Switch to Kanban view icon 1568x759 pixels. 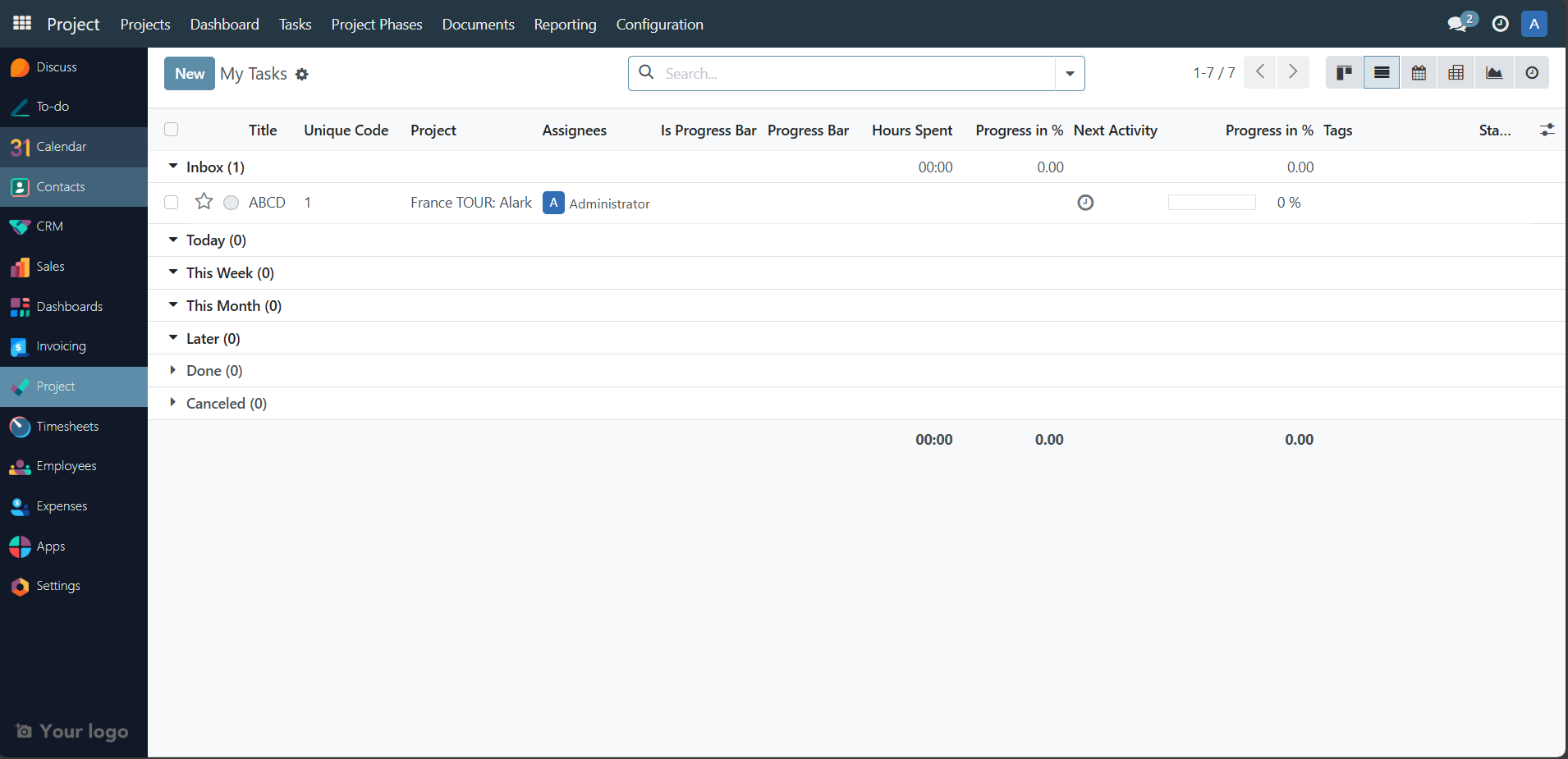(x=1344, y=73)
